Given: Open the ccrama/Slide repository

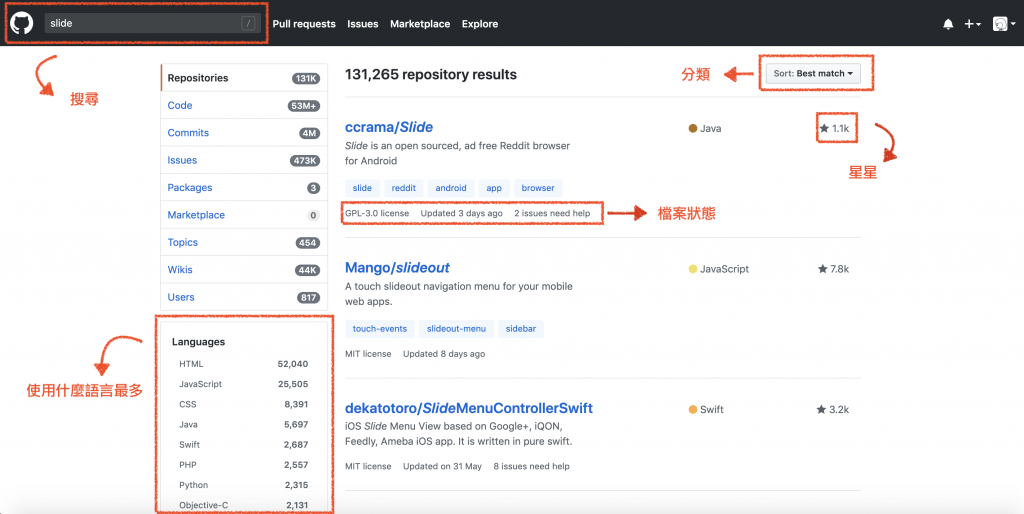Looking at the screenshot, I should pyautogui.click(x=389, y=127).
